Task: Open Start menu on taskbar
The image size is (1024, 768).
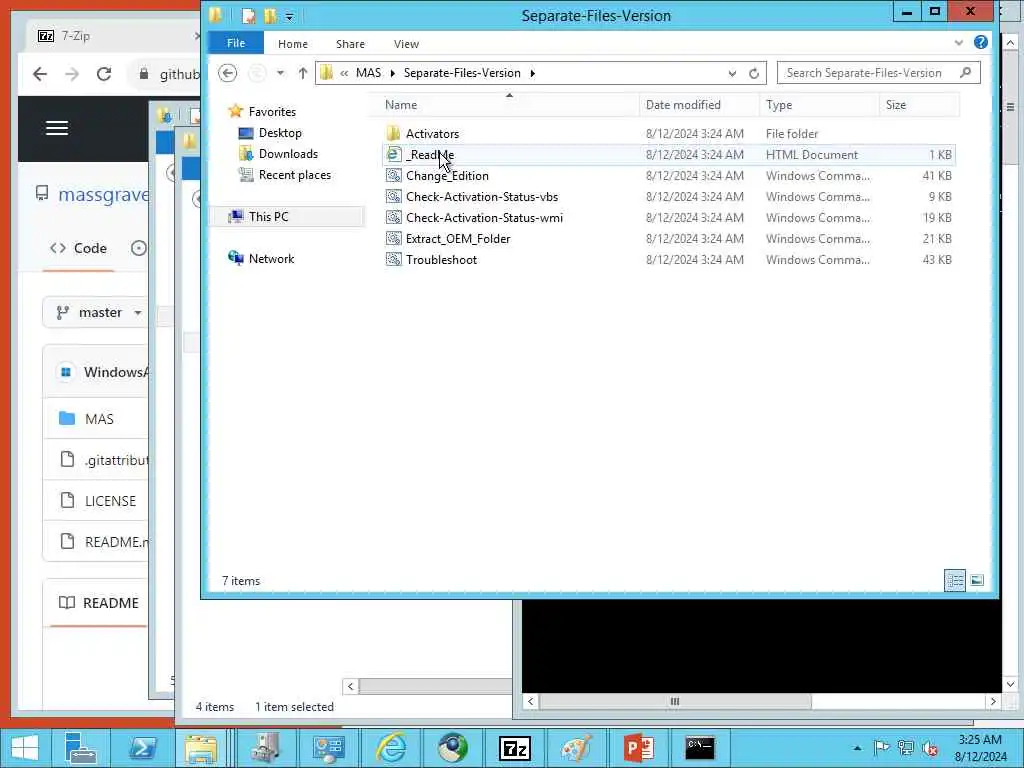Action: click(x=24, y=748)
